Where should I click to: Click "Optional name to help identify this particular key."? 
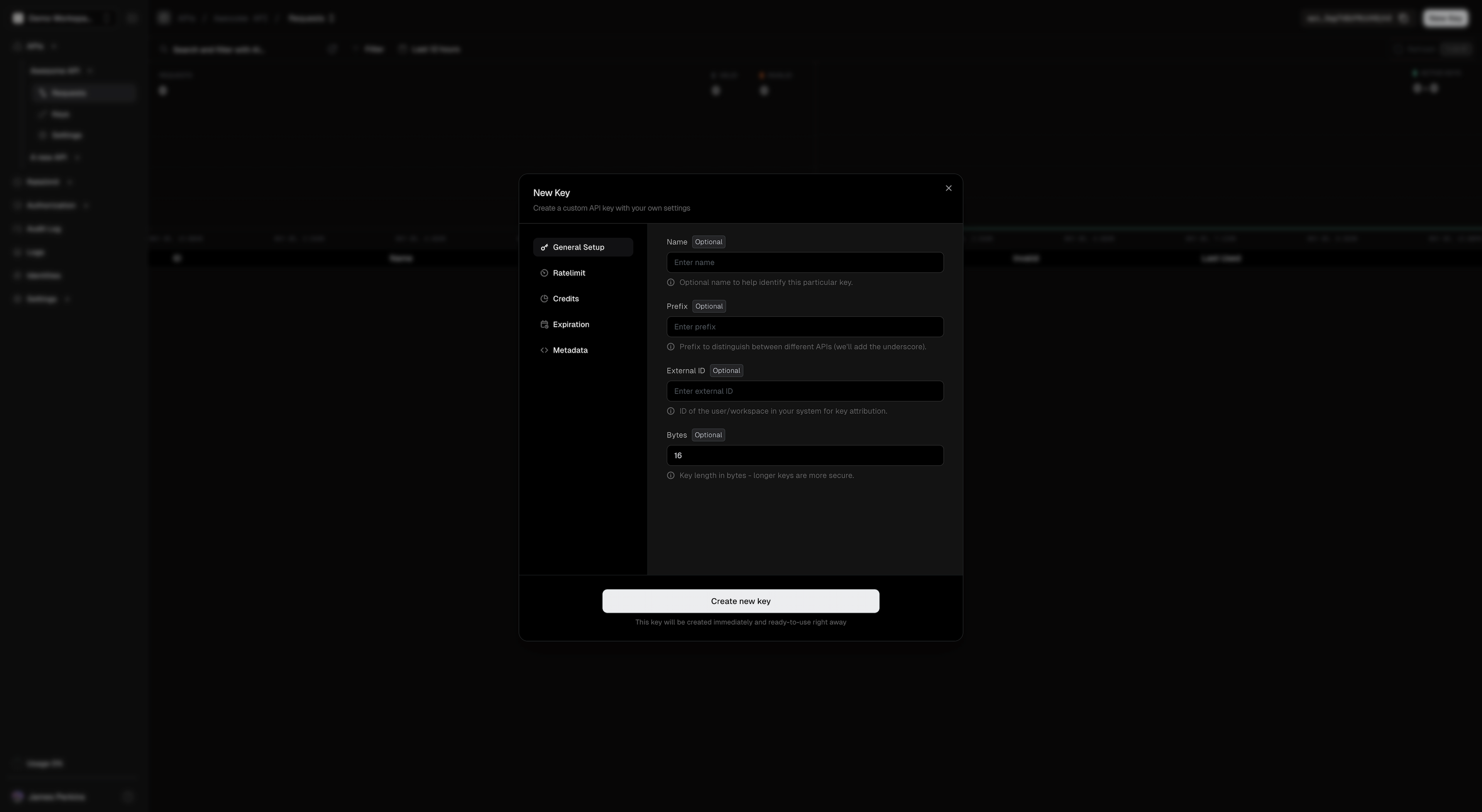click(766, 282)
